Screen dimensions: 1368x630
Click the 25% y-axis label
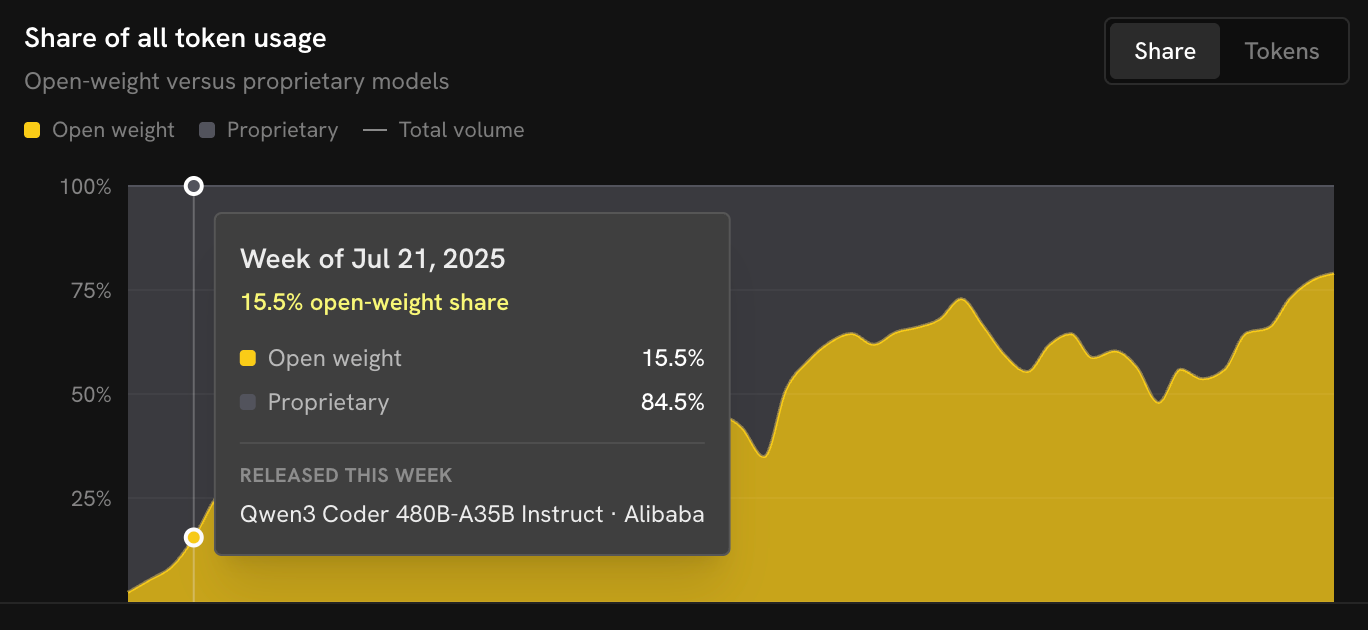93,499
